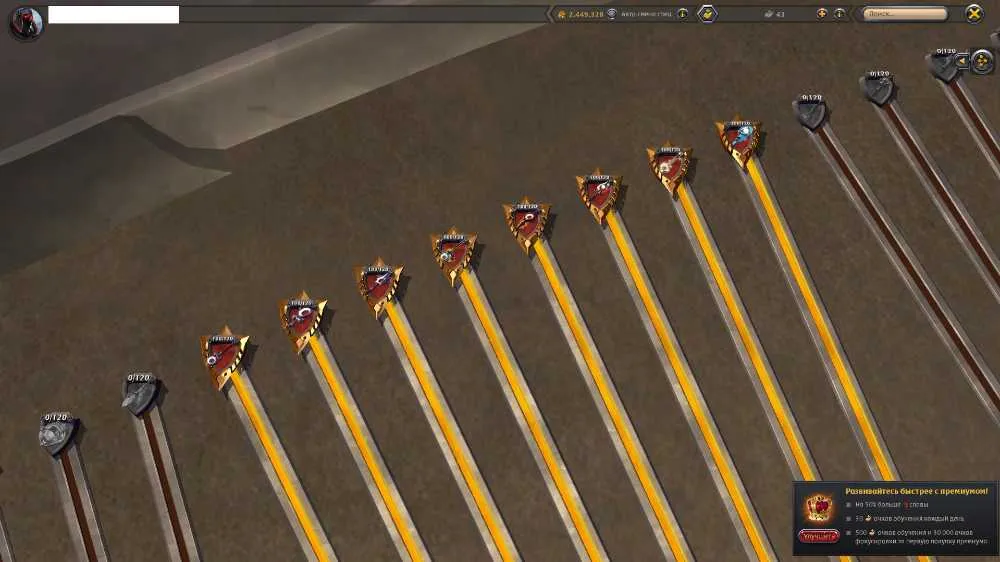Viewport: 1000px width, 562px height.
Task: Click the left arrow navigation button
Action: (x=962, y=61)
